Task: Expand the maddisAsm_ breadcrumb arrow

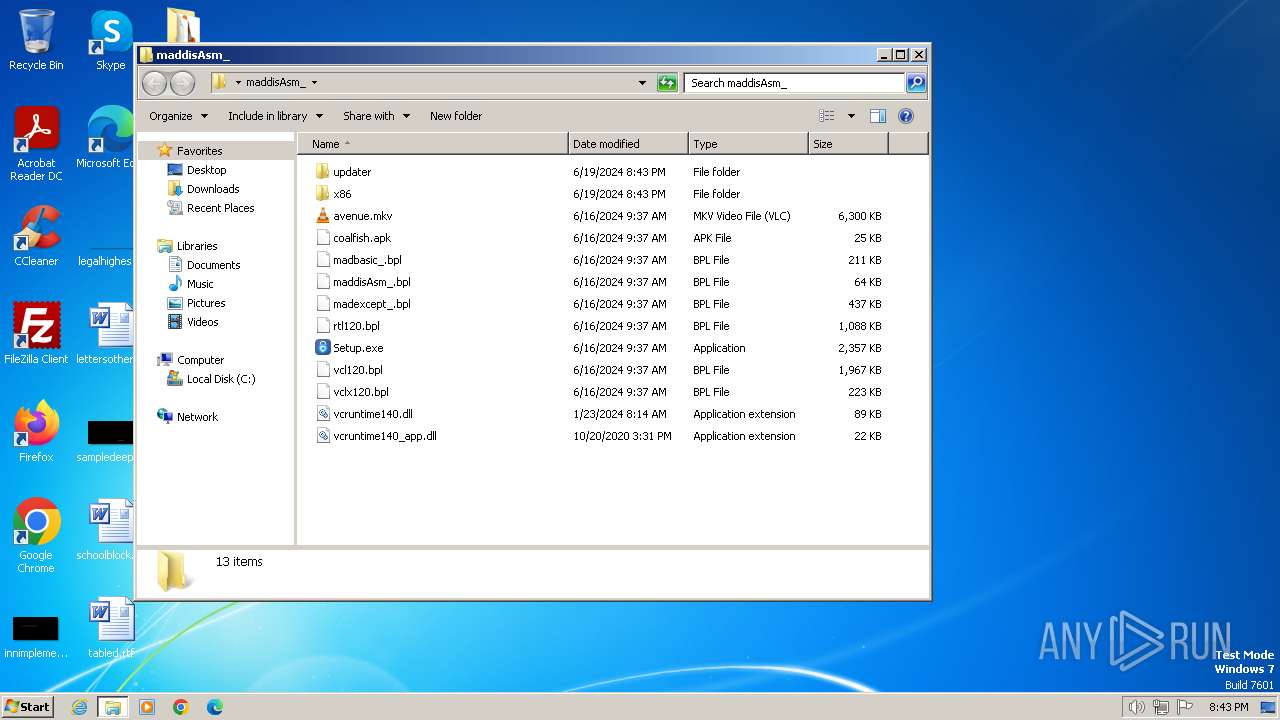Action: (314, 83)
